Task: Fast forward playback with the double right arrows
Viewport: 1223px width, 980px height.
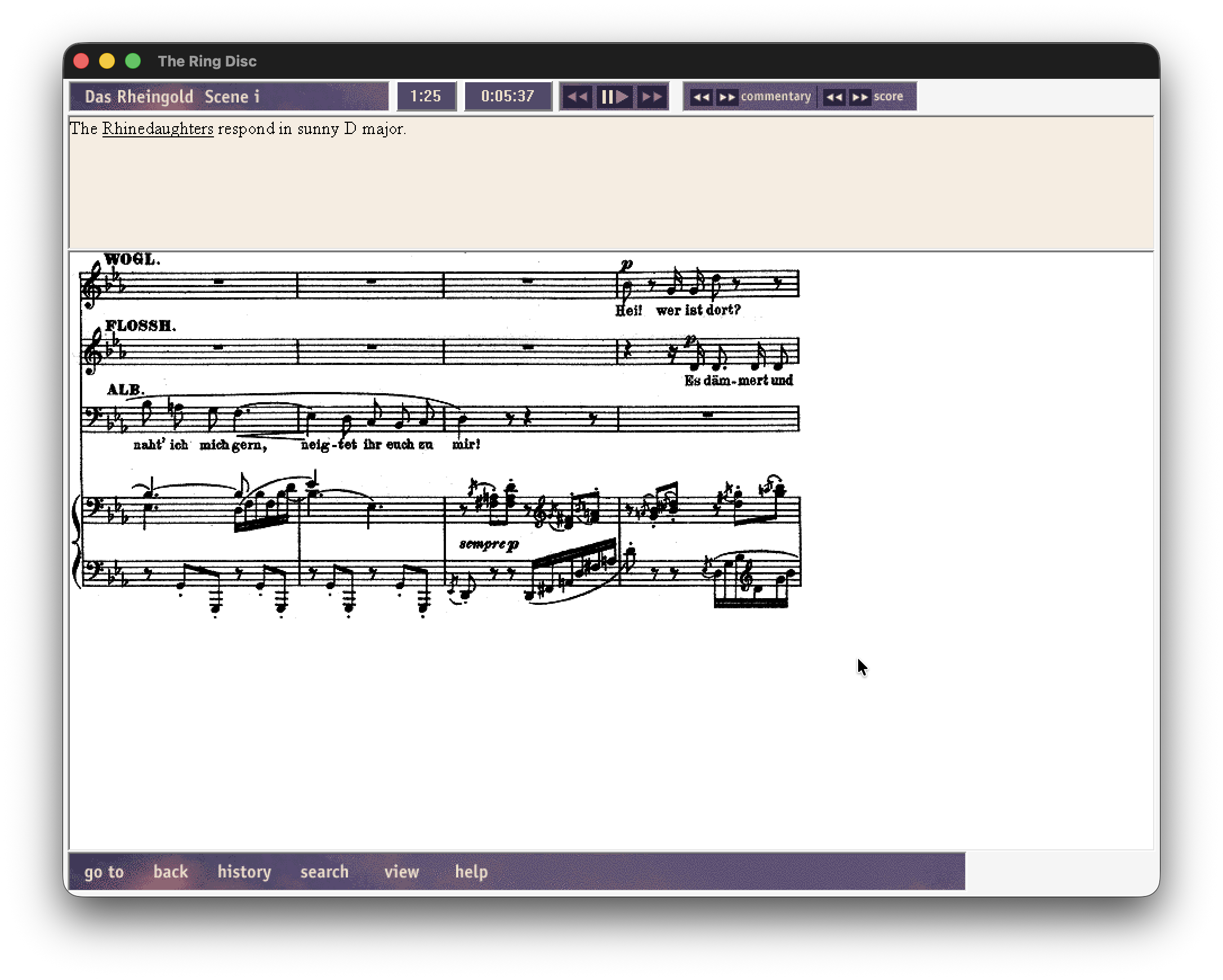Action: (x=651, y=96)
